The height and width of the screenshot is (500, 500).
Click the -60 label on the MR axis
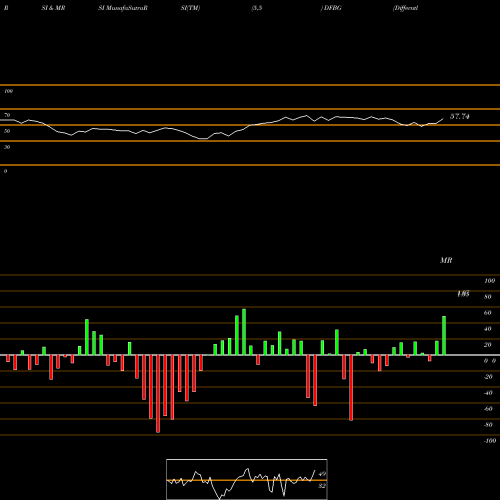coord(488,409)
